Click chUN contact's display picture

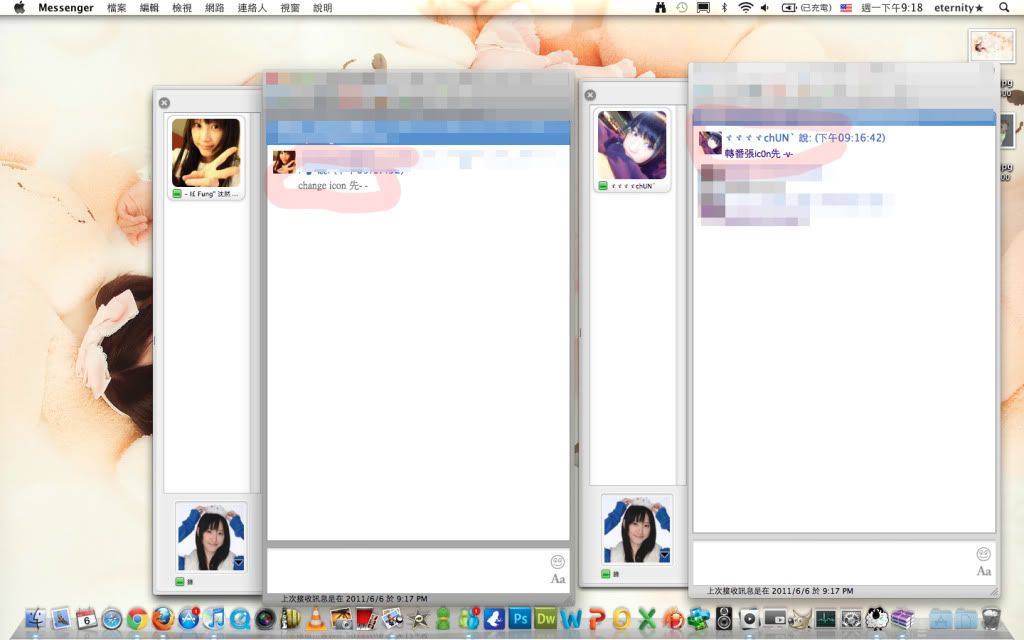pyautogui.click(x=632, y=145)
